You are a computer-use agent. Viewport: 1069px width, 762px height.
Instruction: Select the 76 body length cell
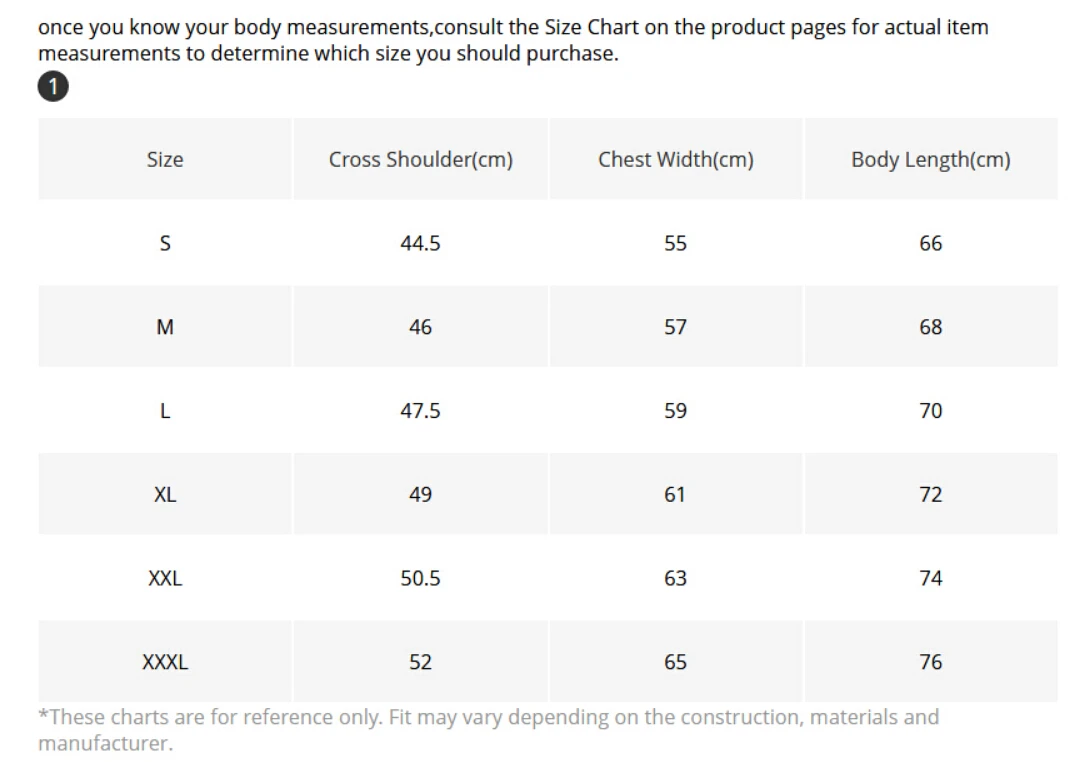click(930, 662)
